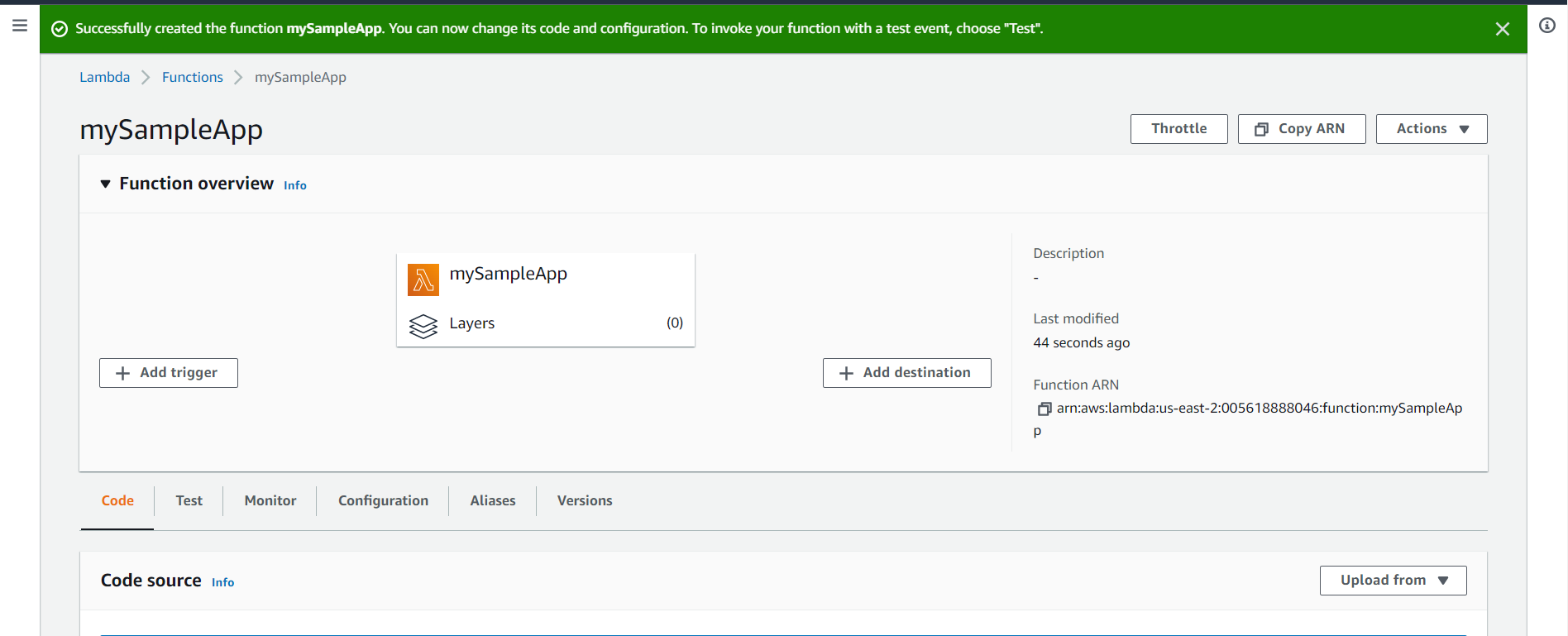Click the Layers stack icon

click(423, 326)
